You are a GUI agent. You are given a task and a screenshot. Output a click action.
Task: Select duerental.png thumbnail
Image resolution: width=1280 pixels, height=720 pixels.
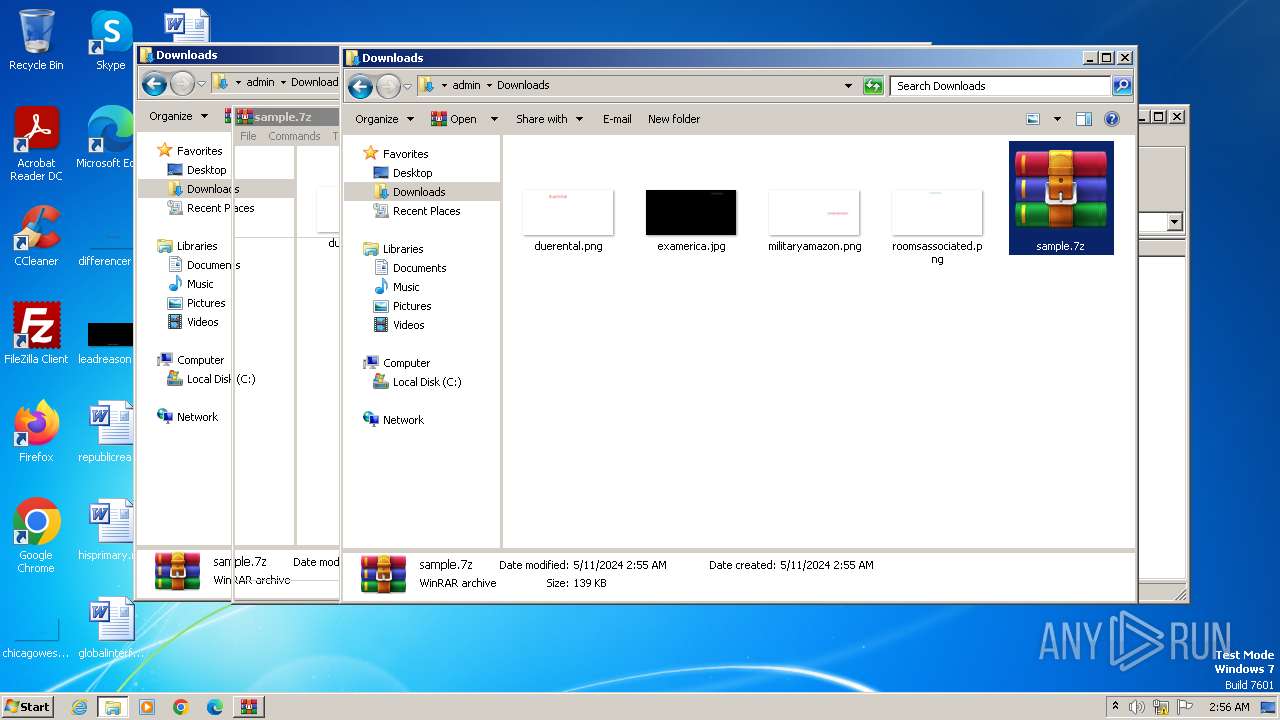click(x=568, y=221)
